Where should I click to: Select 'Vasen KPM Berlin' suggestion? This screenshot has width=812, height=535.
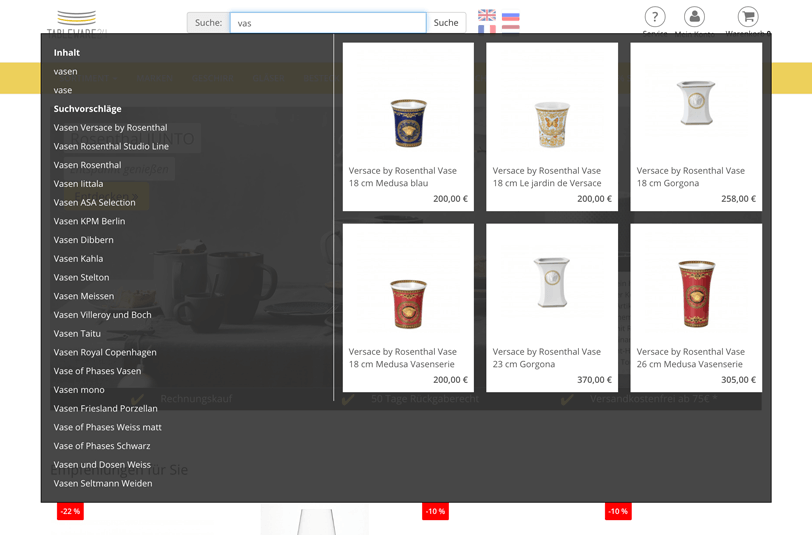pos(89,221)
